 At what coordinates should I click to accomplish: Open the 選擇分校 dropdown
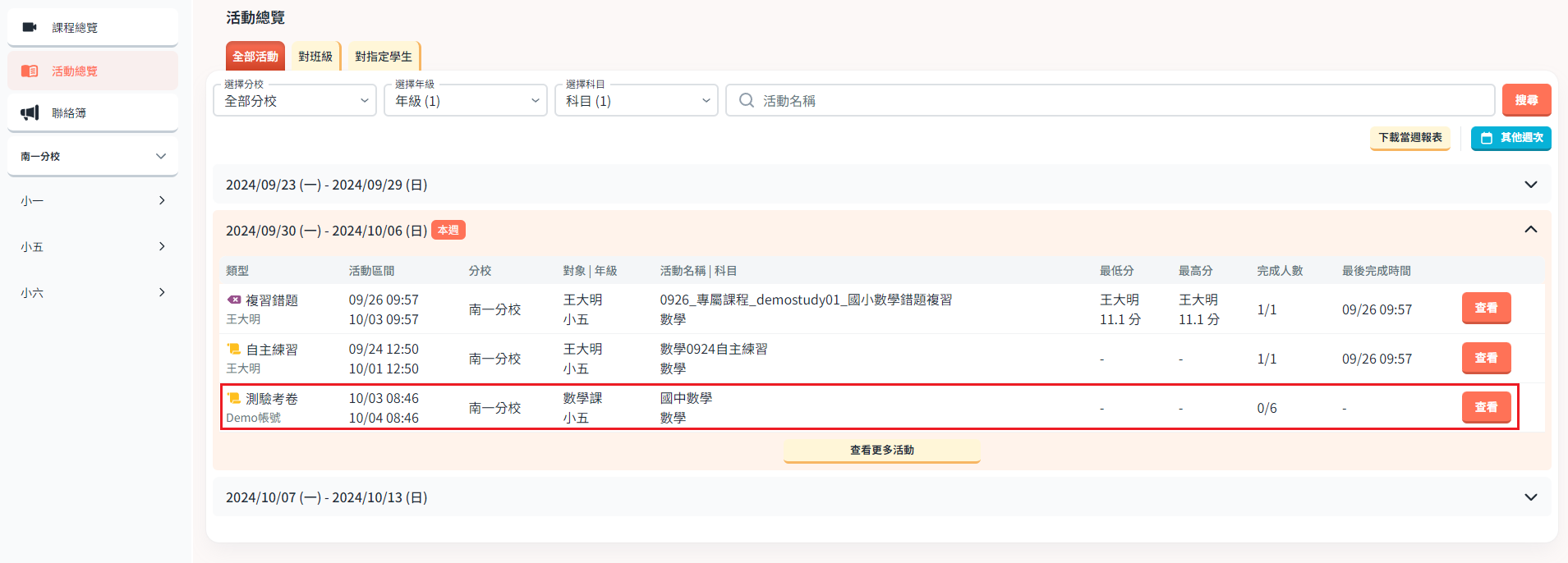point(295,100)
